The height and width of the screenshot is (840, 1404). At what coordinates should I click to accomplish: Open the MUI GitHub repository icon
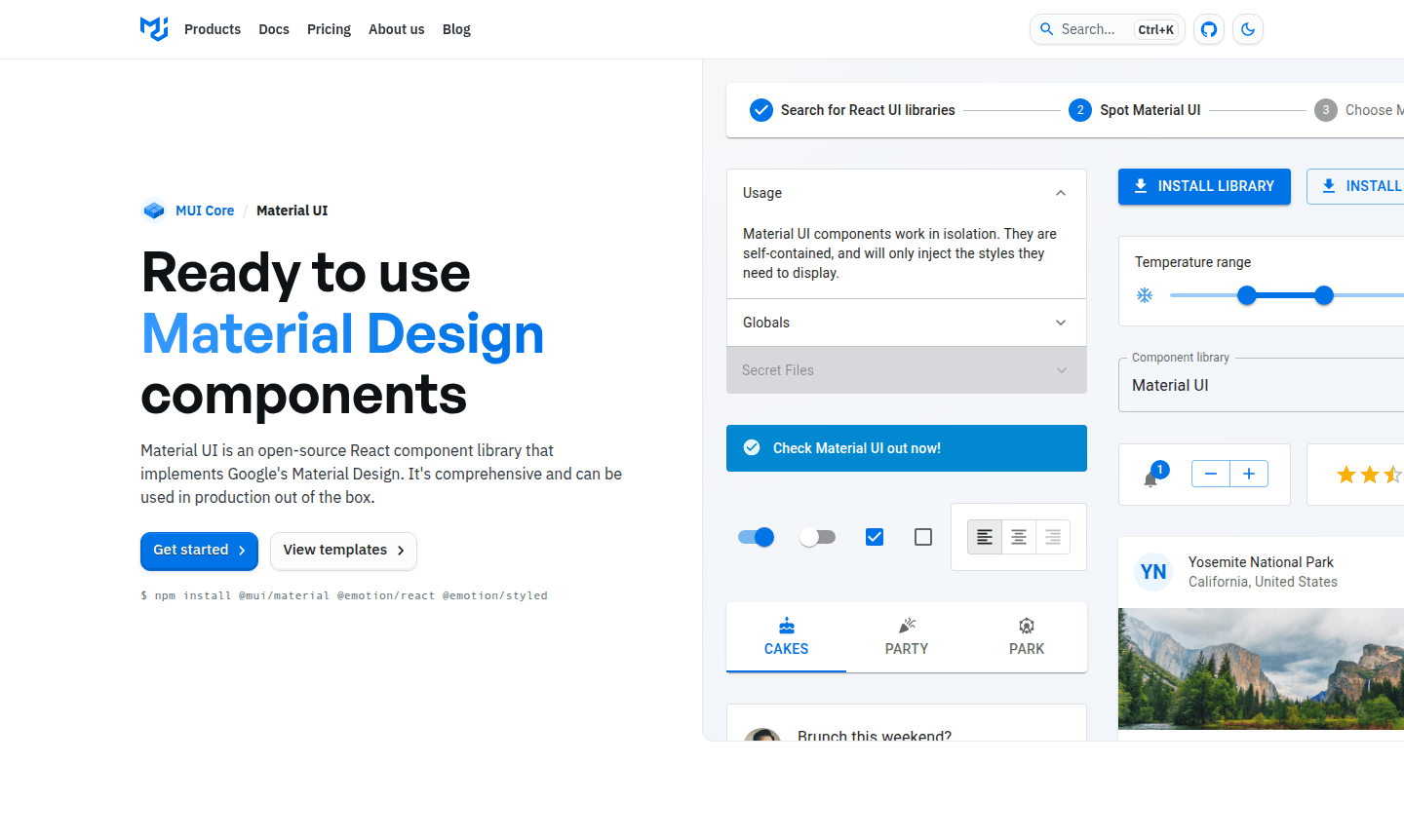click(1208, 29)
